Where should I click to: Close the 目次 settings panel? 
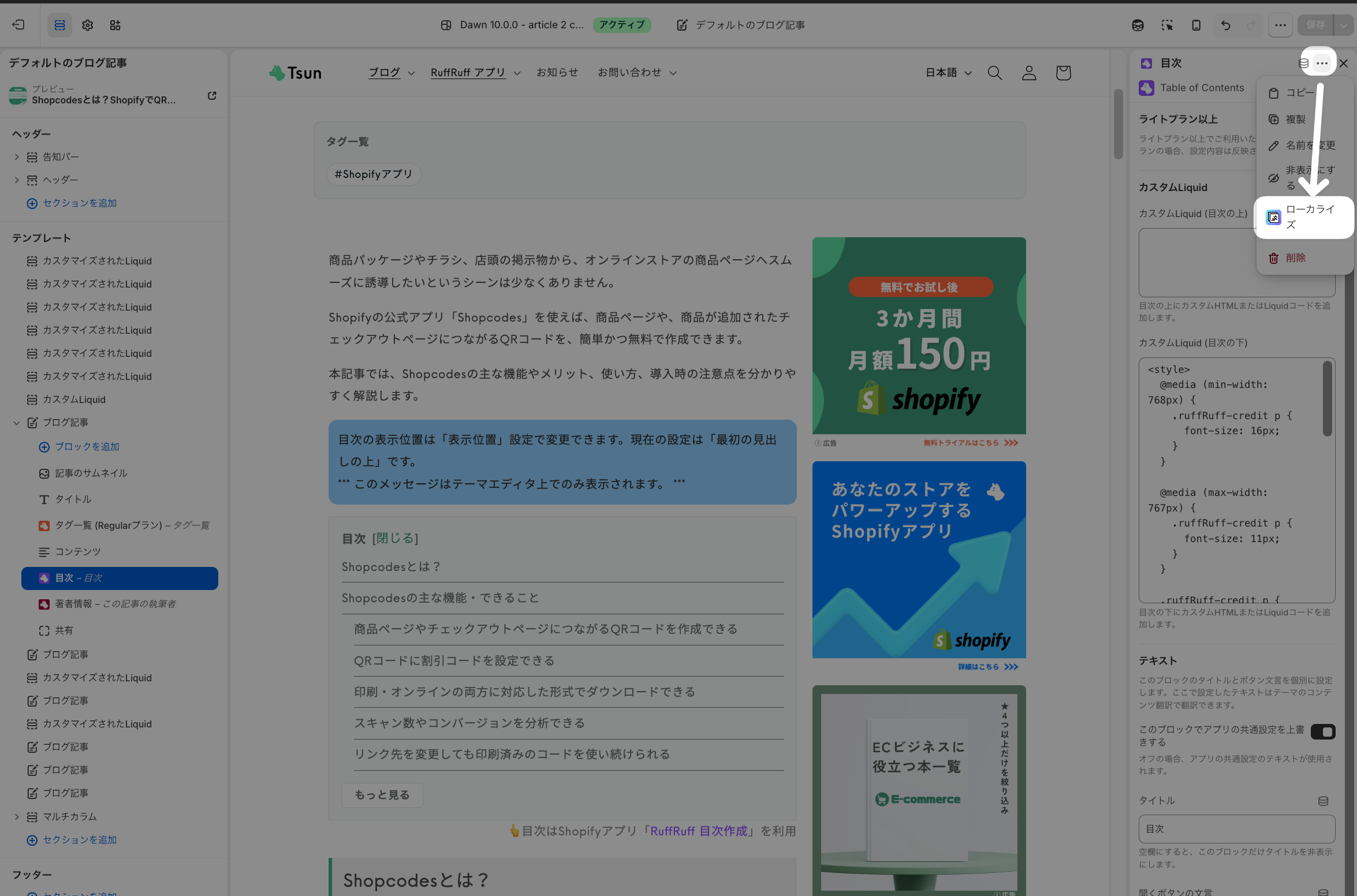tap(1344, 63)
